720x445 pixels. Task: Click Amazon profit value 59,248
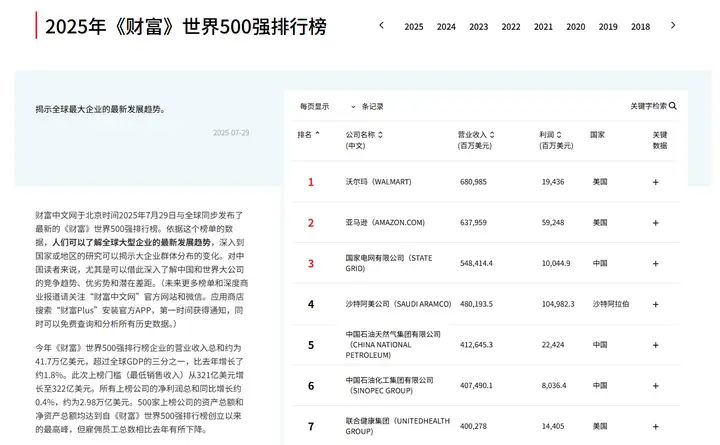553,223
